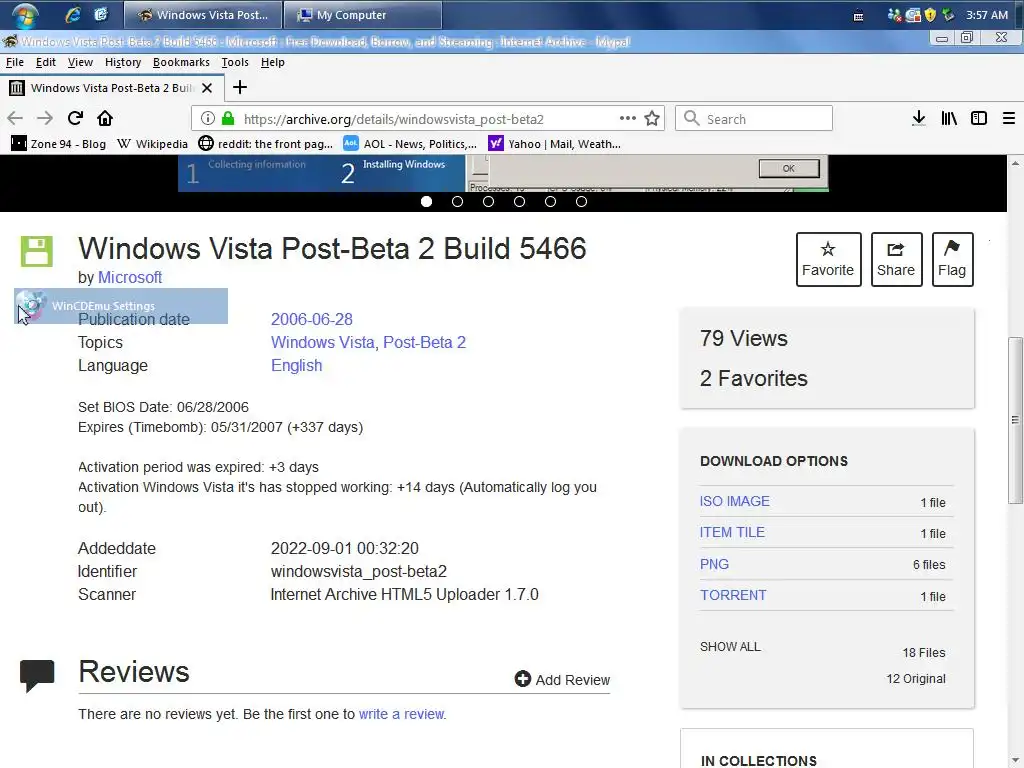Open the Wikipedia bookmark
1024x768 pixels.
152,144
